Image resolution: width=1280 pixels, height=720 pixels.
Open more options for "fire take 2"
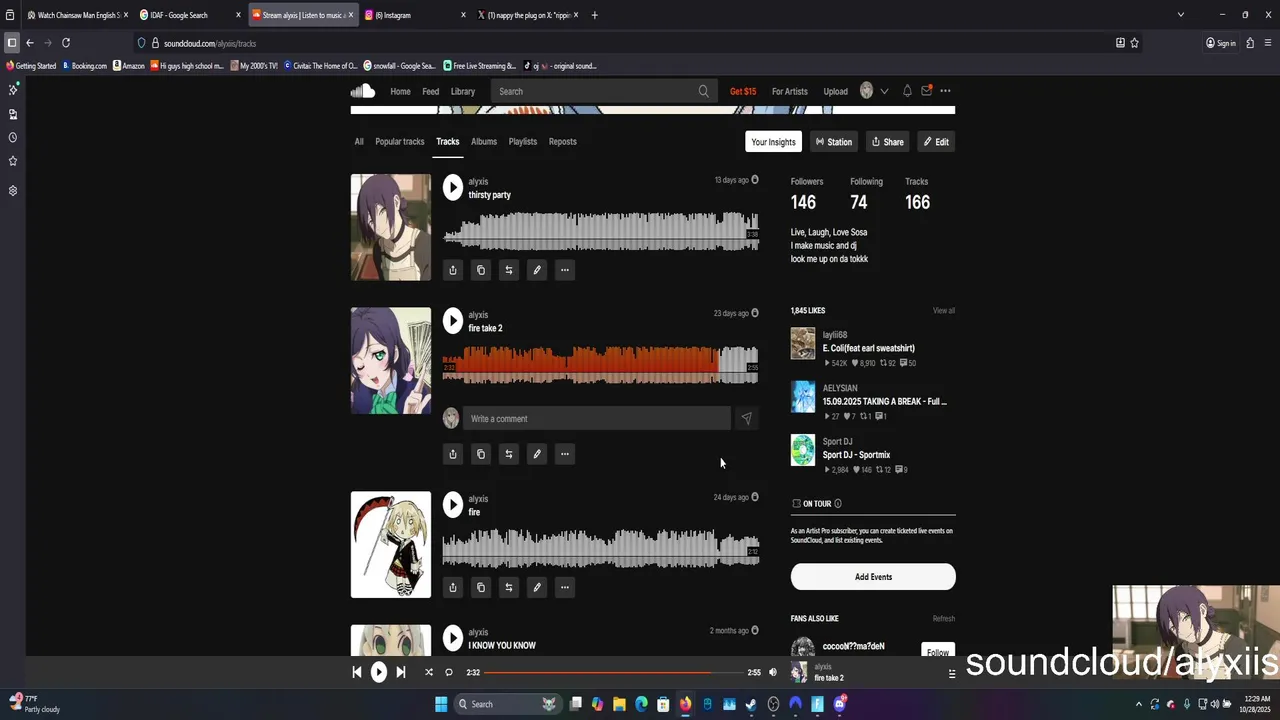click(565, 454)
